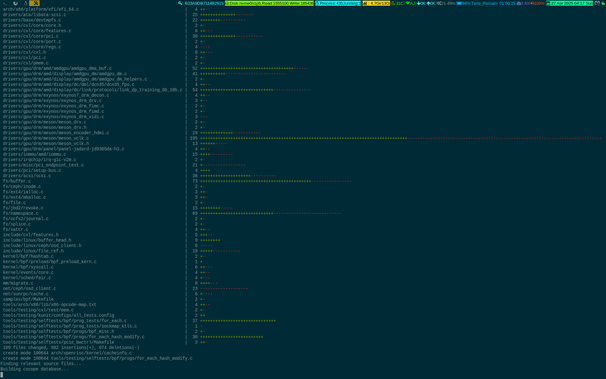Image resolution: width=606 pixels, height=379 pixels.
Task: Click the line include/linux/file_ref.h
Action: click(33, 251)
